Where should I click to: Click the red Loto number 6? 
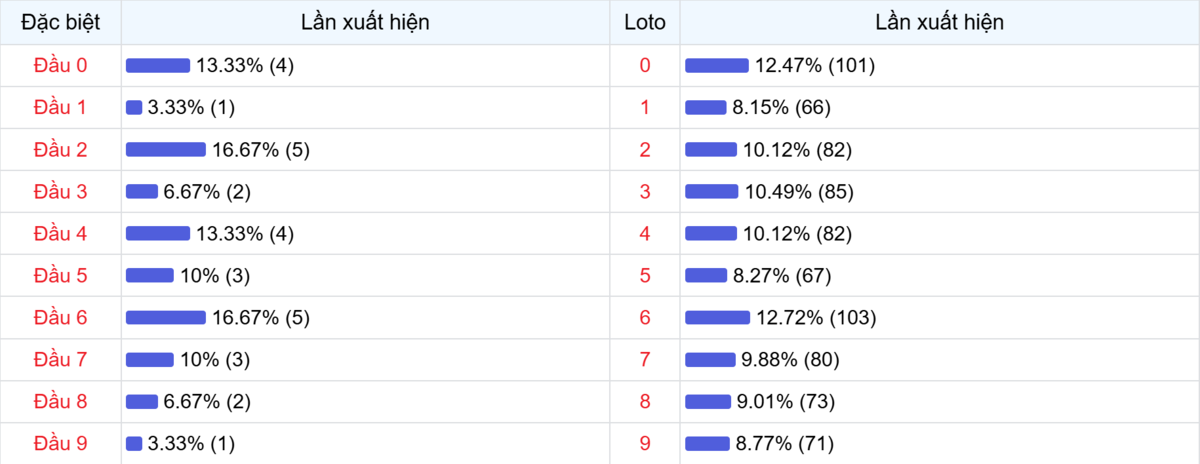(x=644, y=318)
